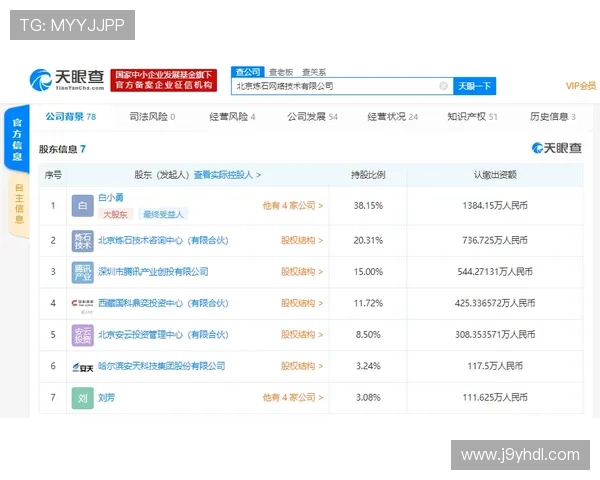This screenshot has width=600, height=480.
Task: Select the 3.08% shareholding cell
Action: (x=368, y=397)
